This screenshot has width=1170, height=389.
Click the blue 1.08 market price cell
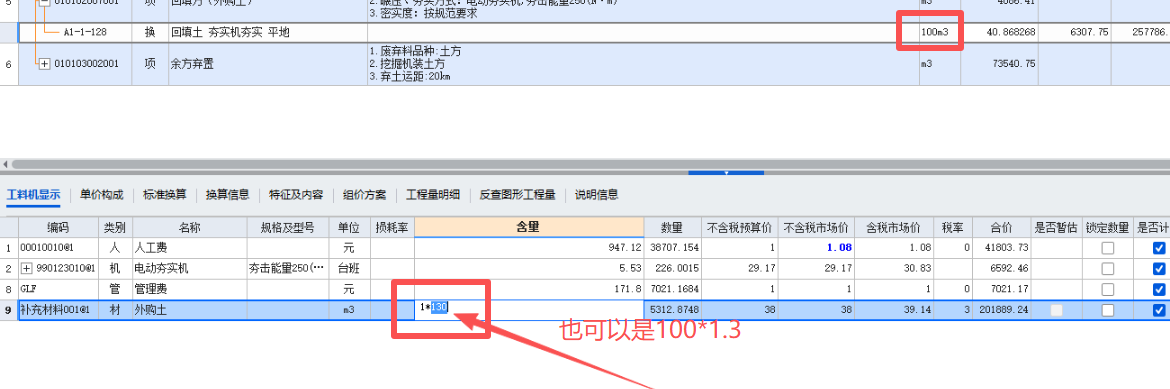point(816,247)
